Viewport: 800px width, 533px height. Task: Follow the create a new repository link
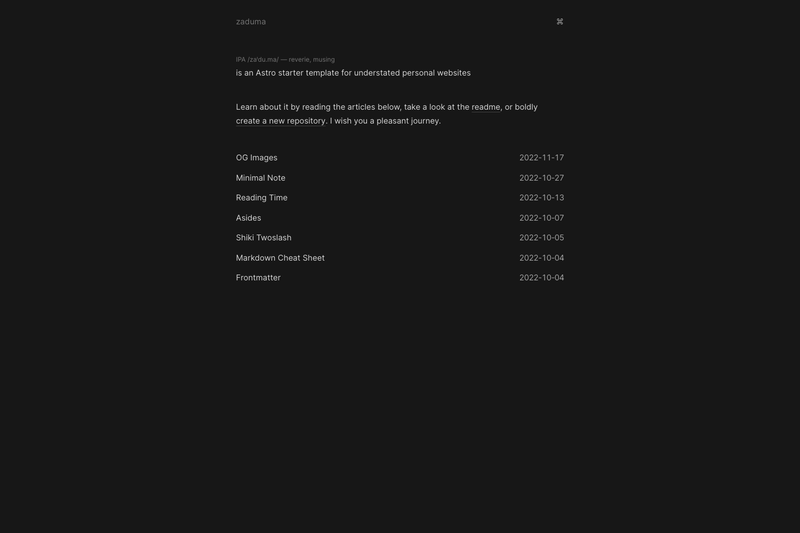(280, 121)
